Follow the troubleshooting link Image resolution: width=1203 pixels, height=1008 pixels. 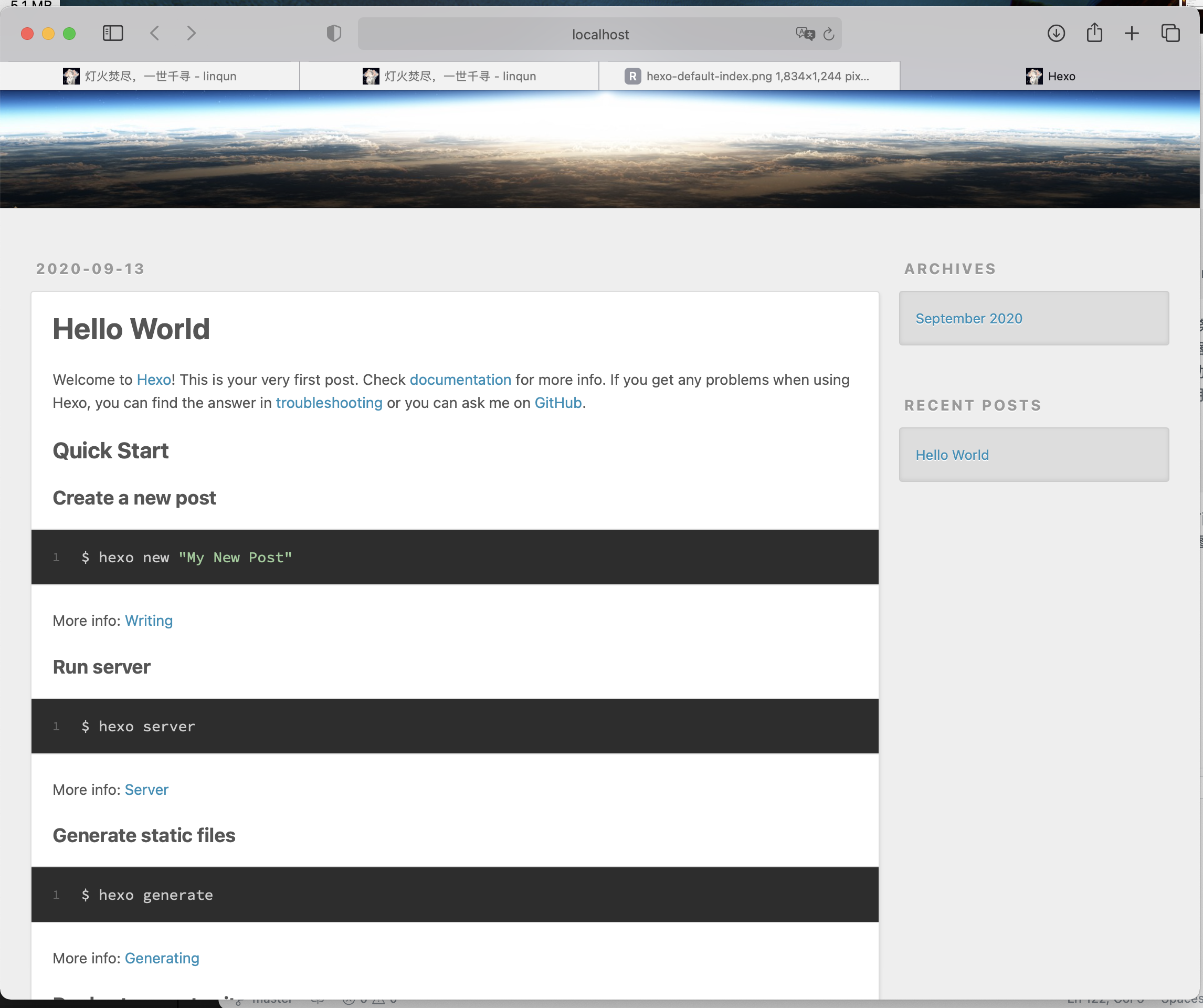tap(329, 403)
